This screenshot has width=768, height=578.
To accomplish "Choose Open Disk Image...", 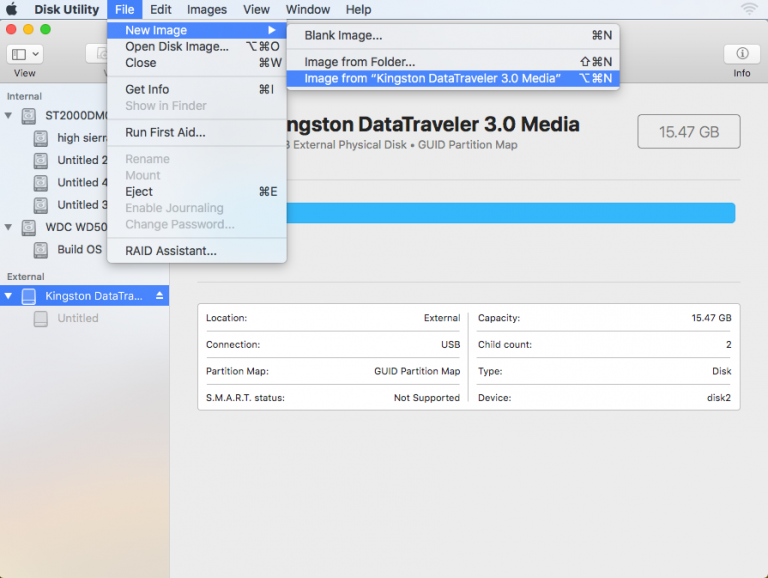I will tap(197, 47).
